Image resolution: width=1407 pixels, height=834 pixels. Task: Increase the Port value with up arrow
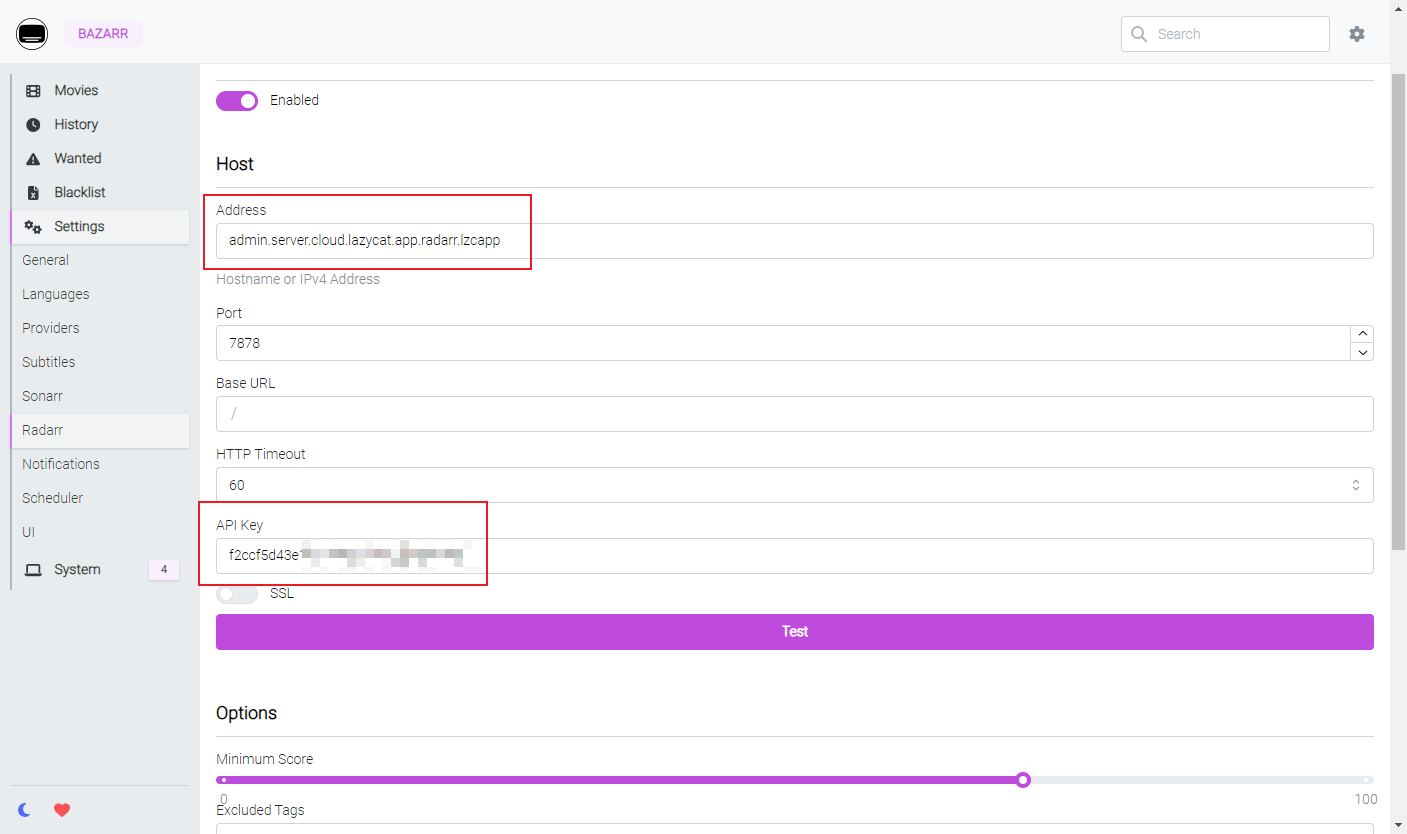(x=1361, y=334)
